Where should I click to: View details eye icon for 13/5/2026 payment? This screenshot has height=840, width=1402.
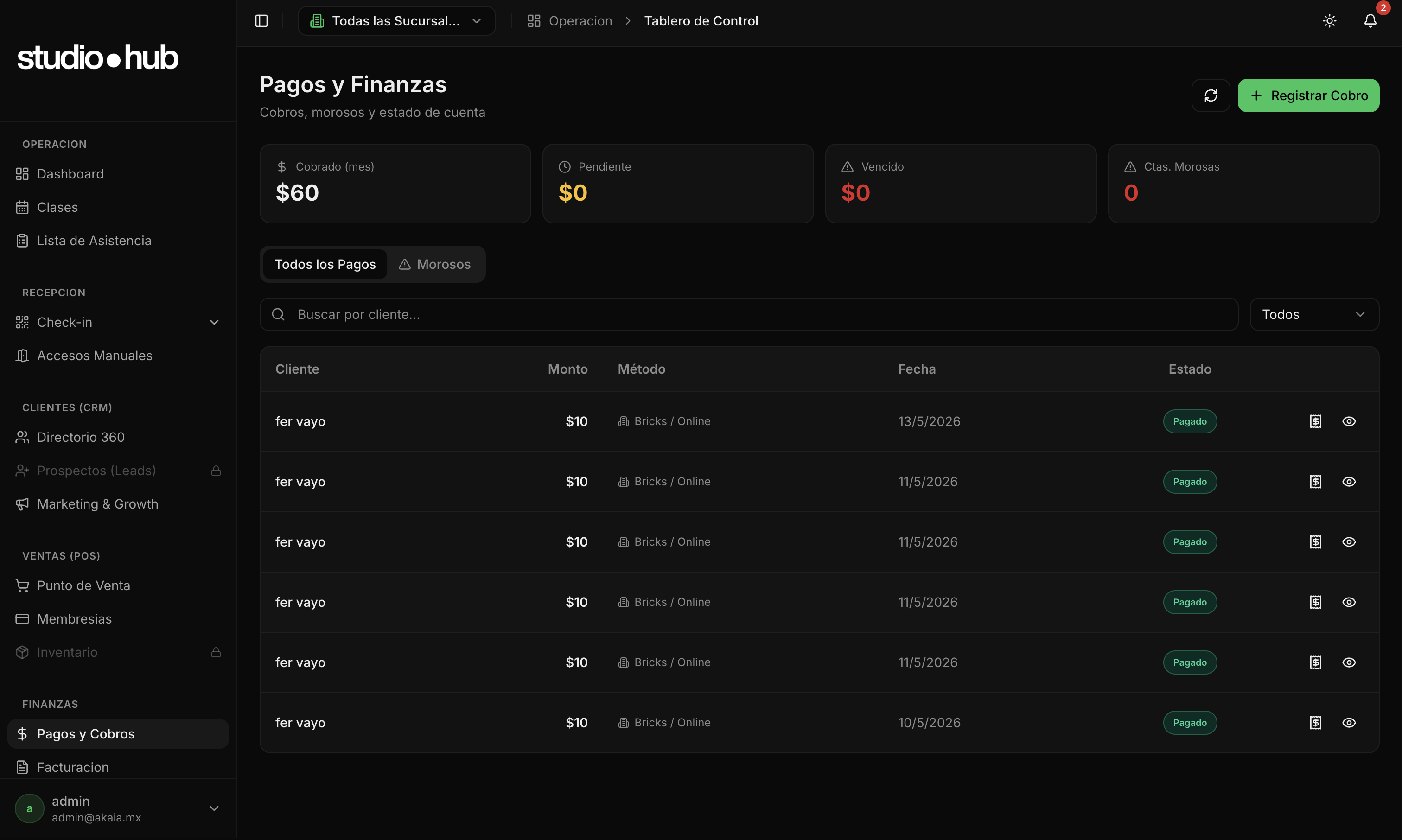[1349, 421]
